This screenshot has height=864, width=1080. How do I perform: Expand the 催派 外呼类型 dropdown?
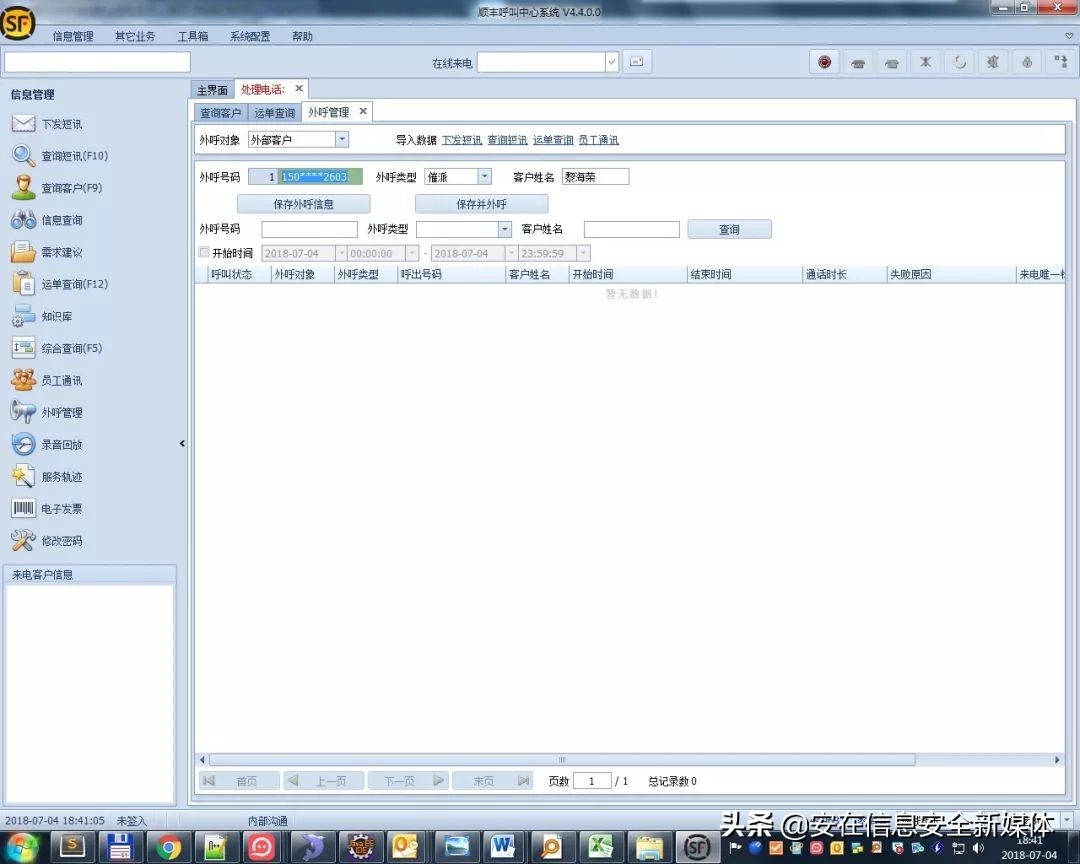pyautogui.click(x=484, y=177)
